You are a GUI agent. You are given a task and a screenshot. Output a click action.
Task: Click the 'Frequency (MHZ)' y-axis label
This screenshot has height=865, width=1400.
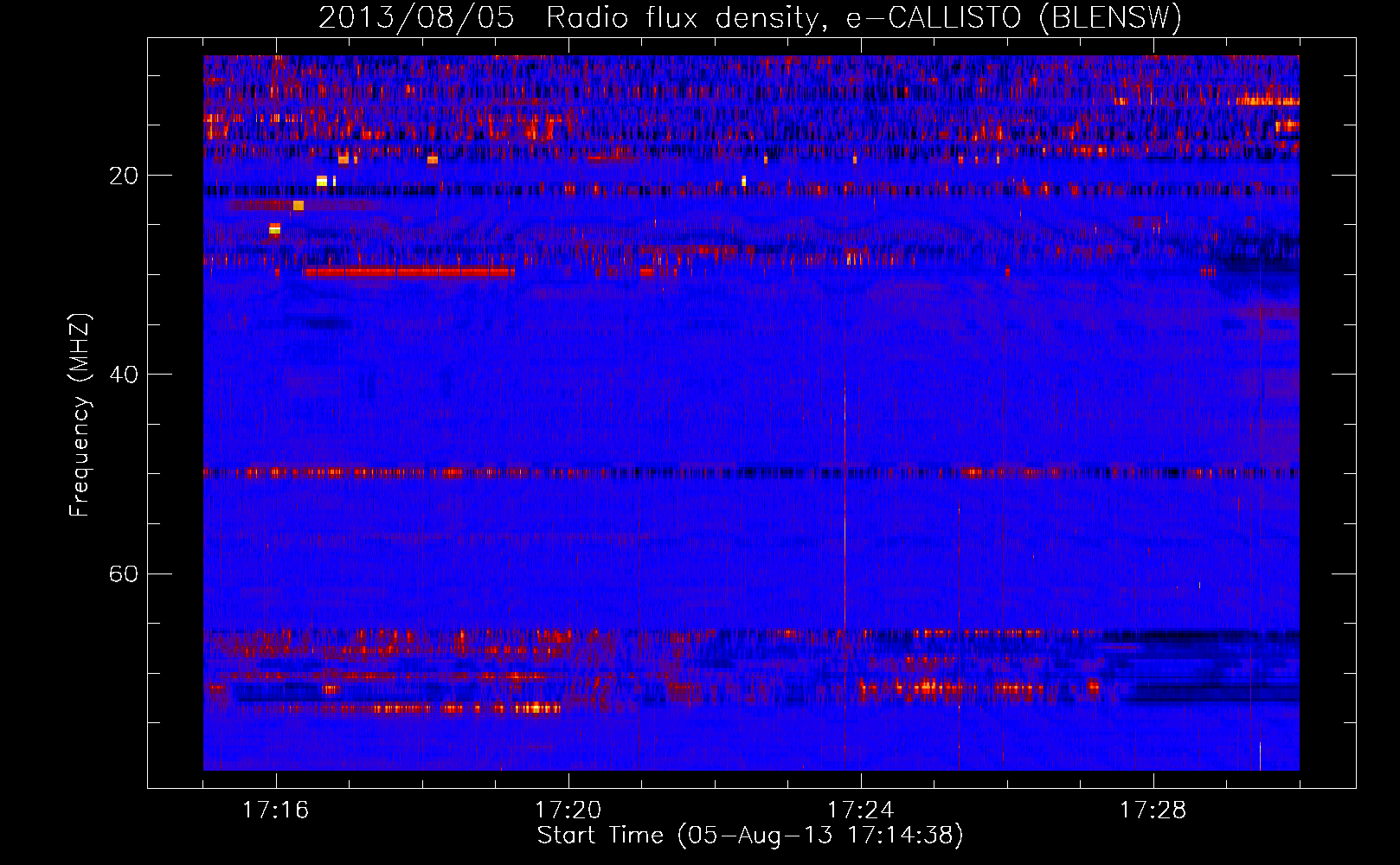(79, 415)
